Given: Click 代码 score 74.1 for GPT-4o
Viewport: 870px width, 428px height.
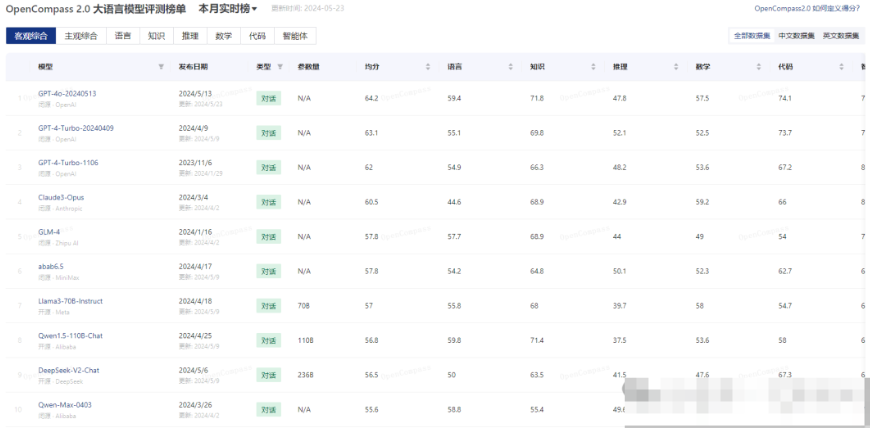Looking at the screenshot, I should tap(785, 98).
